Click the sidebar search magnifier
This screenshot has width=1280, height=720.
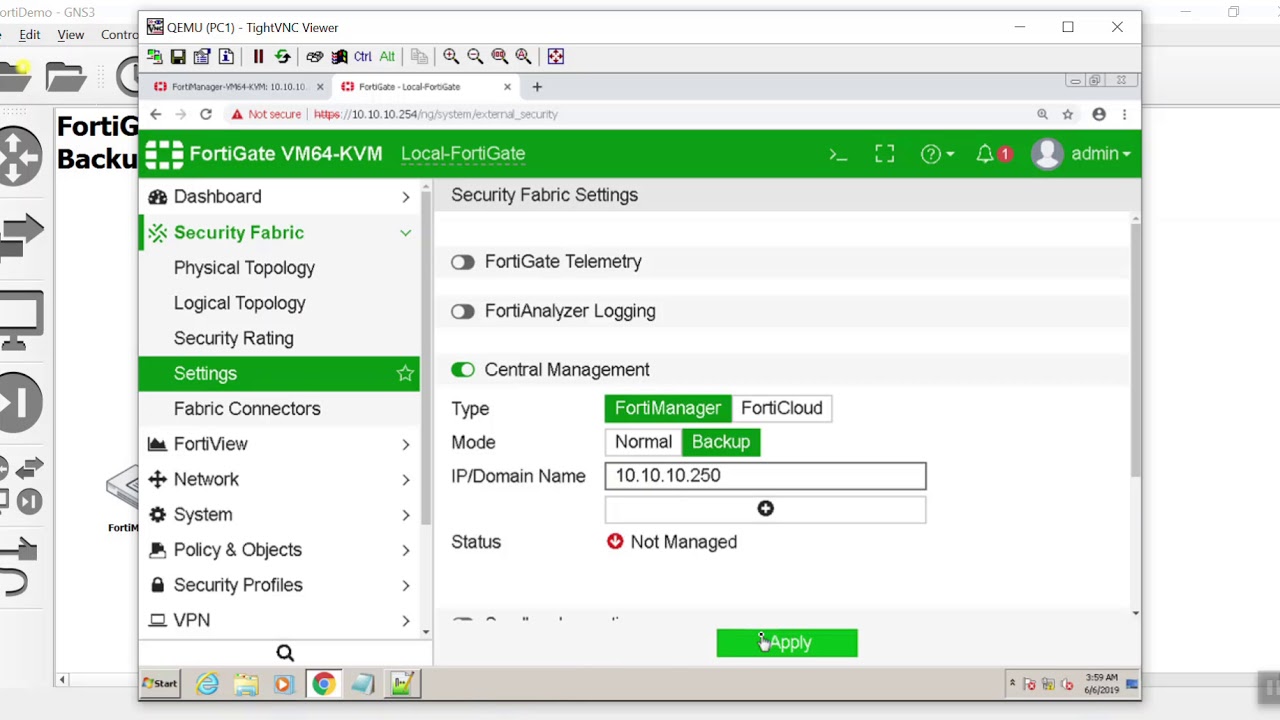[x=285, y=653]
